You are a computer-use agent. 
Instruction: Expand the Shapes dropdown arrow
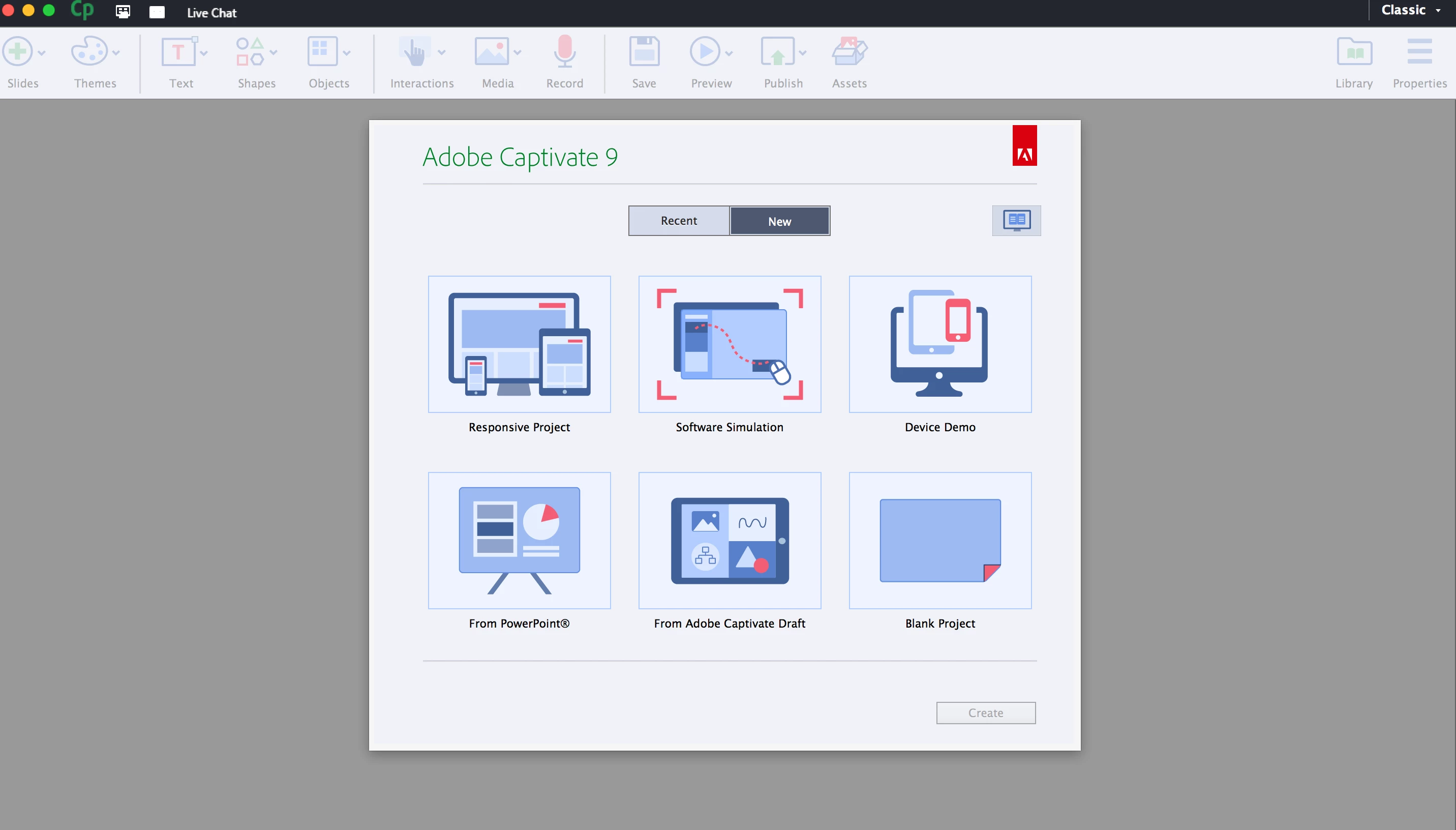[274, 53]
